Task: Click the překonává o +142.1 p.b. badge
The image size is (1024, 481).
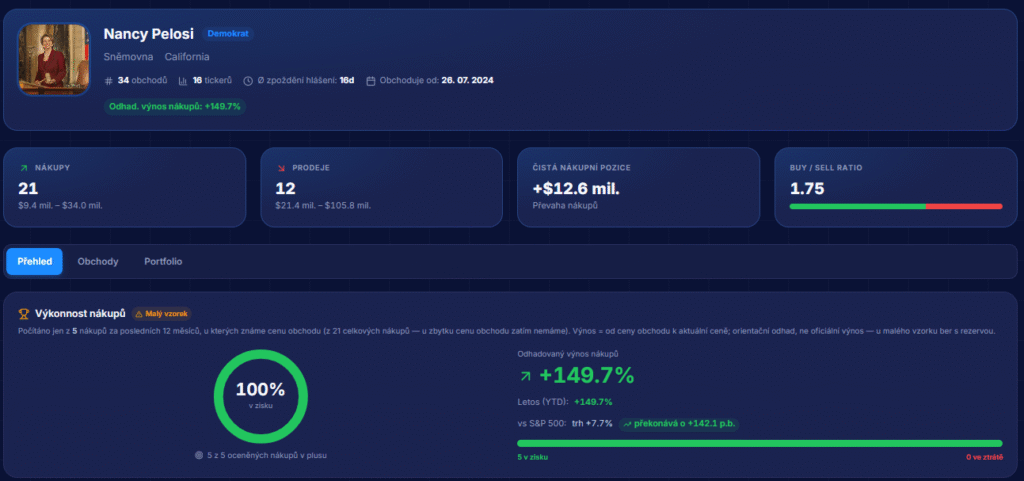Action: (679, 424)
